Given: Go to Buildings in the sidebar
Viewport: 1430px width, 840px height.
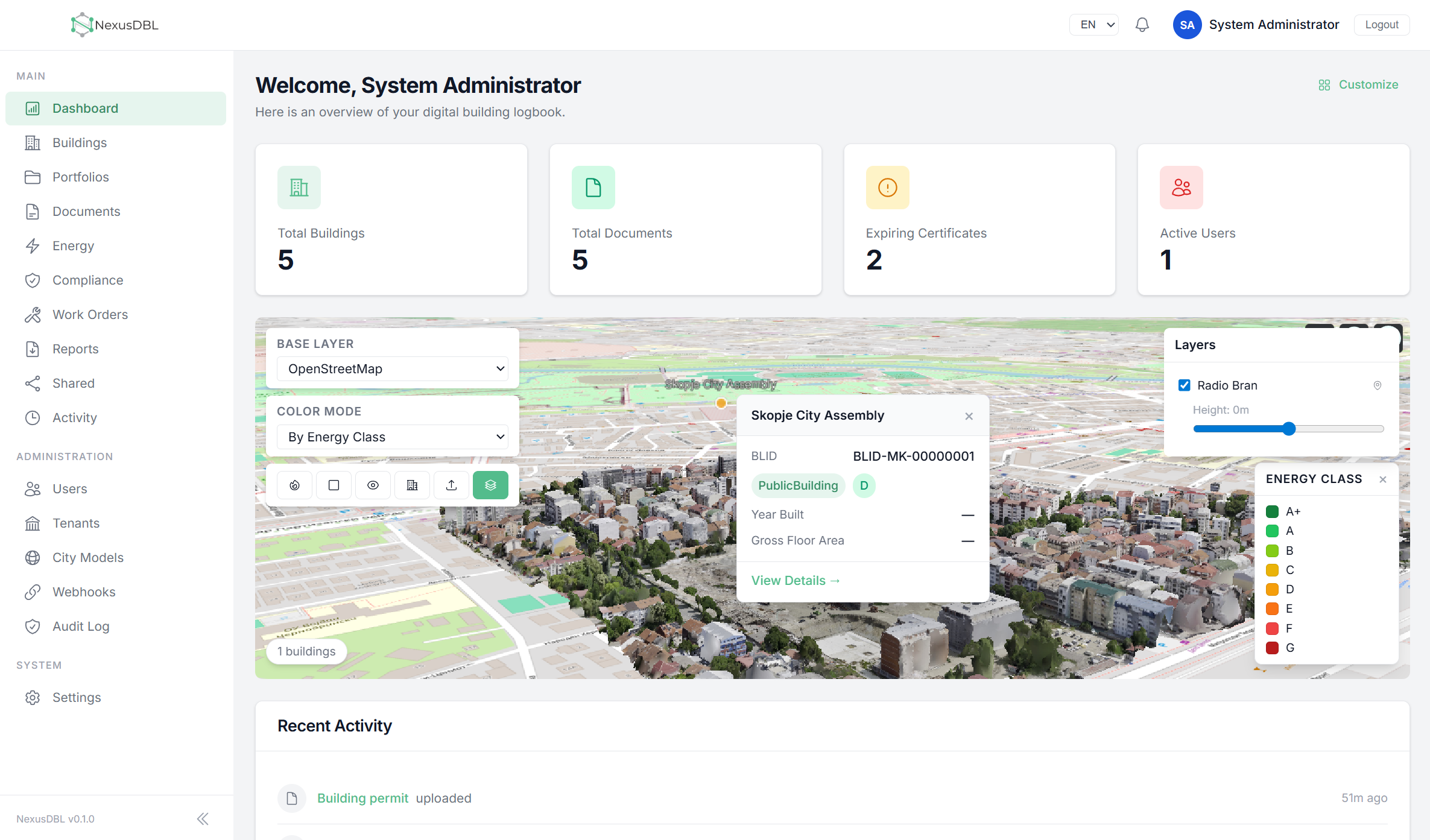Looking at the screenshot, I should (116, 143).
